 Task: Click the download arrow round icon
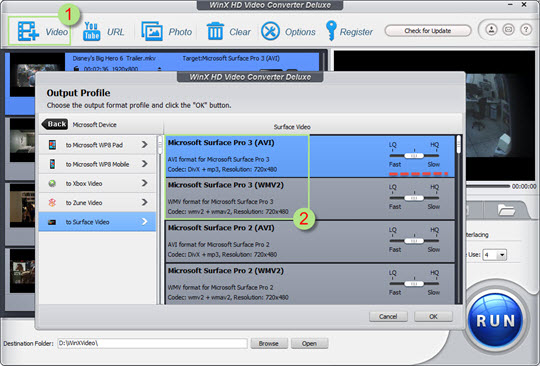(491, 30)
